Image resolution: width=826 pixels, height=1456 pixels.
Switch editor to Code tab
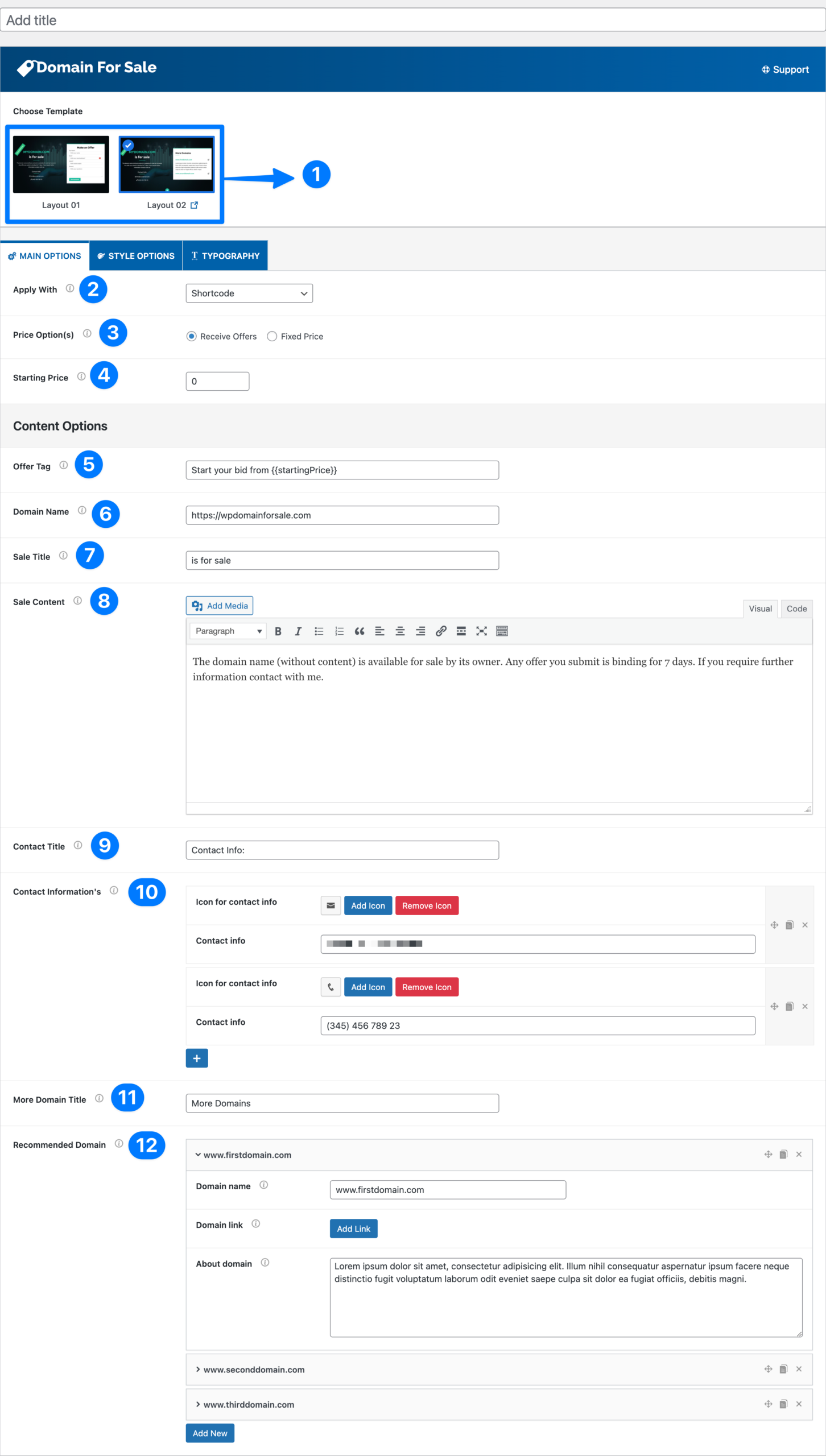(796, 609)
